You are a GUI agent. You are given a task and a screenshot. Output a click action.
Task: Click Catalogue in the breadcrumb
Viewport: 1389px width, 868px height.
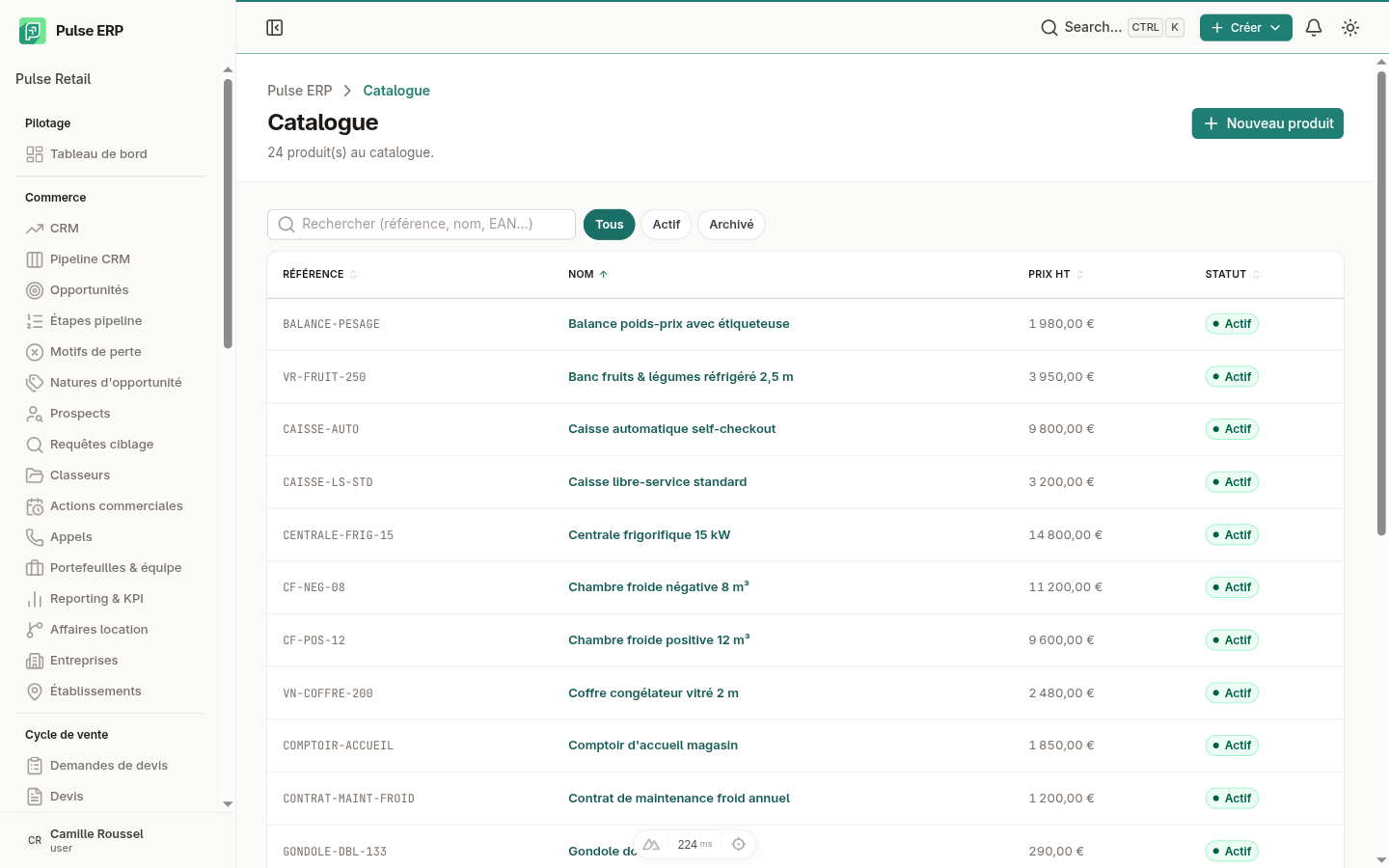(x=396, y=91)
